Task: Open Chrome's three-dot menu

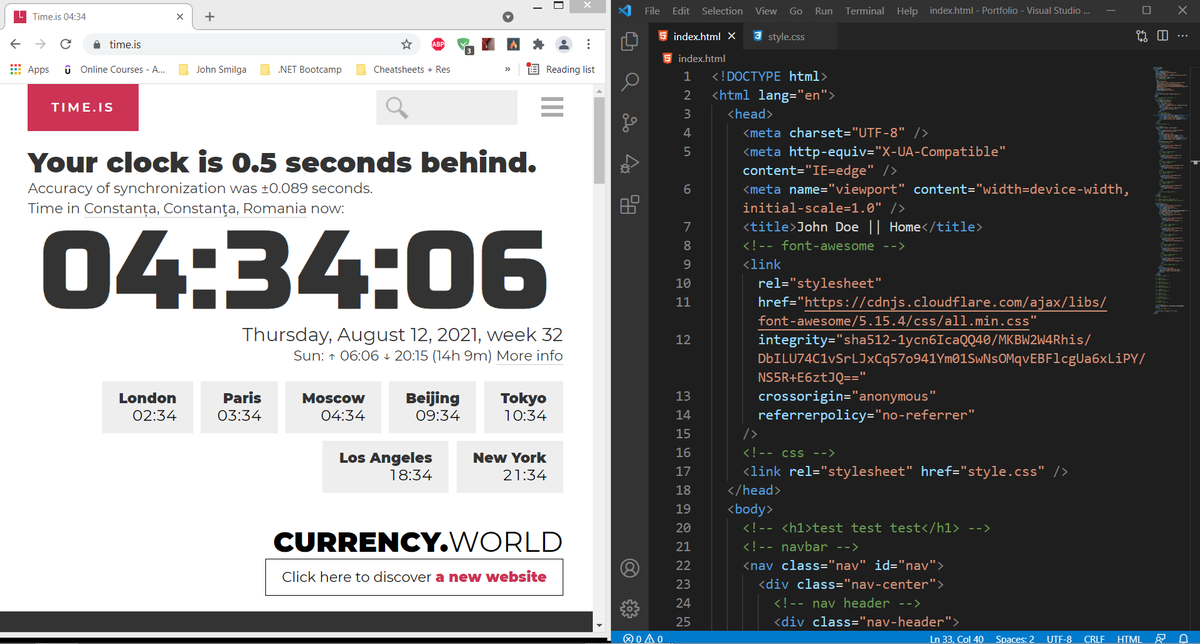Action: coord(588,44)
